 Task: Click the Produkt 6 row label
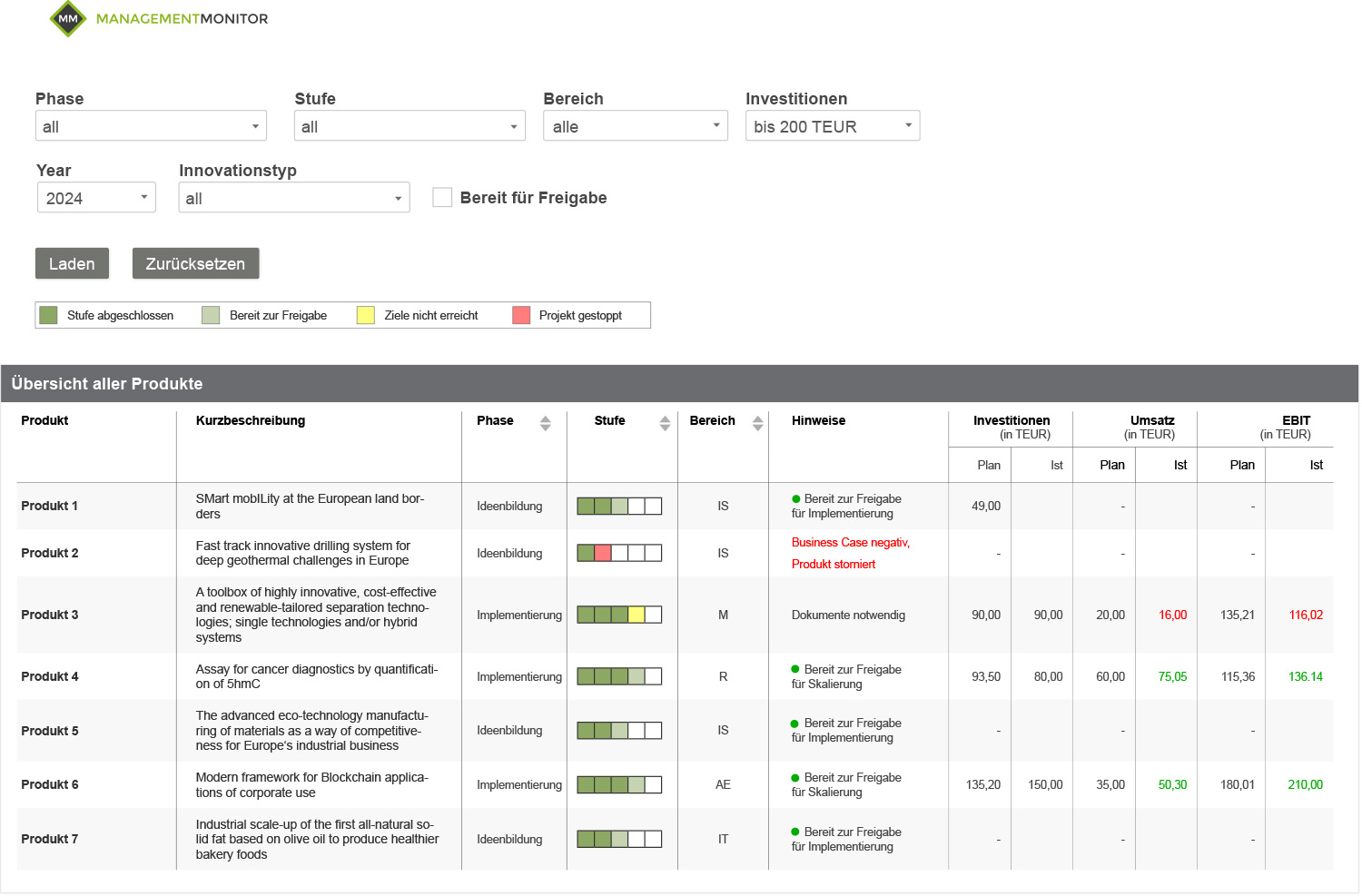coord(50,784)
